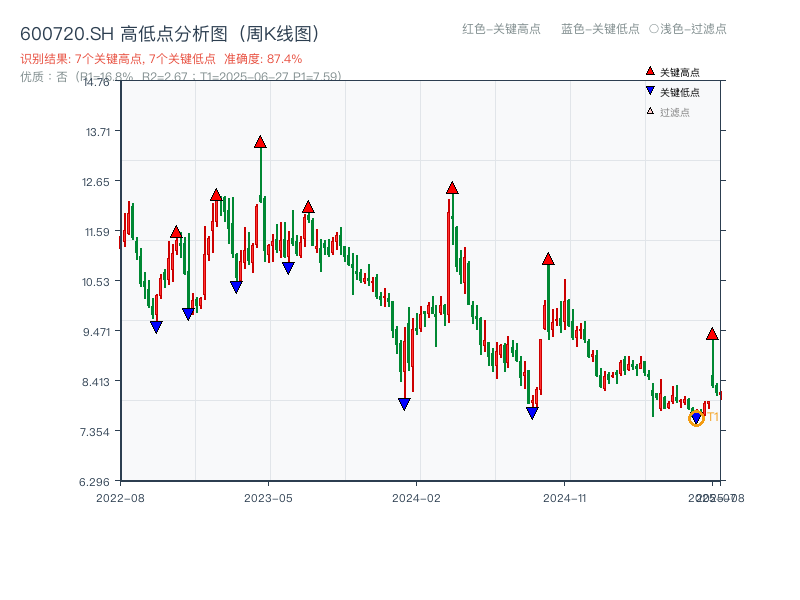Click the highest red peak marker above 13.71
Viewport: 800px width, 600px height.
pyautogui.click(x=260, y=142)
